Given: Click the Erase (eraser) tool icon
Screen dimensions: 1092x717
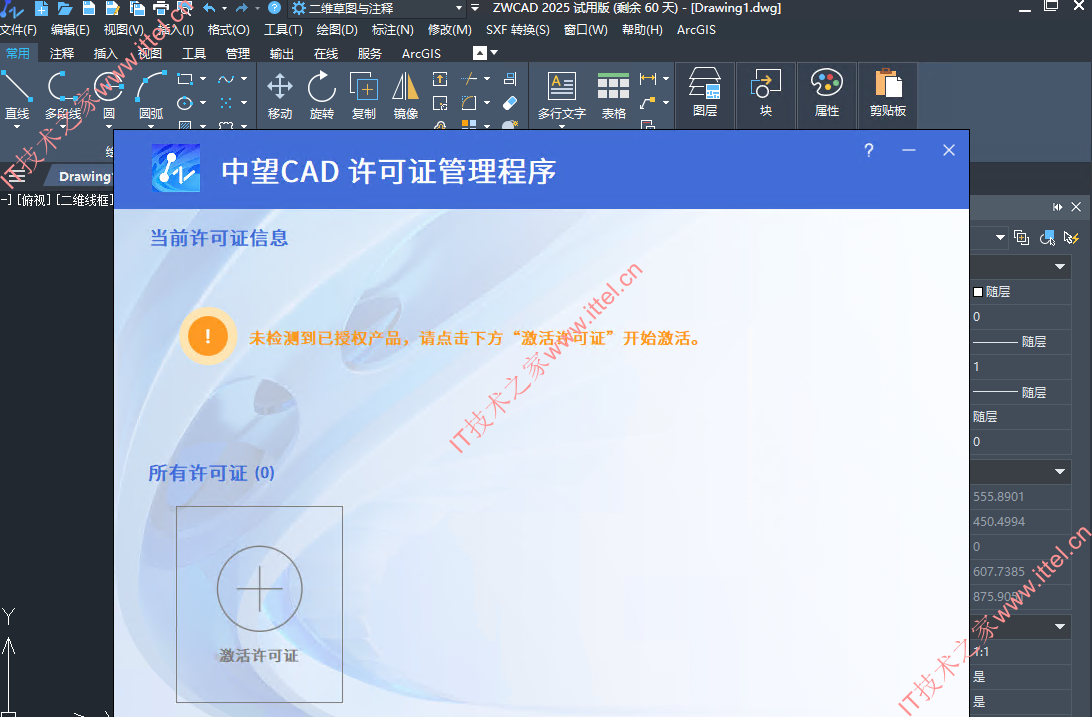Looking at the screenshot, I should [510, 103].
